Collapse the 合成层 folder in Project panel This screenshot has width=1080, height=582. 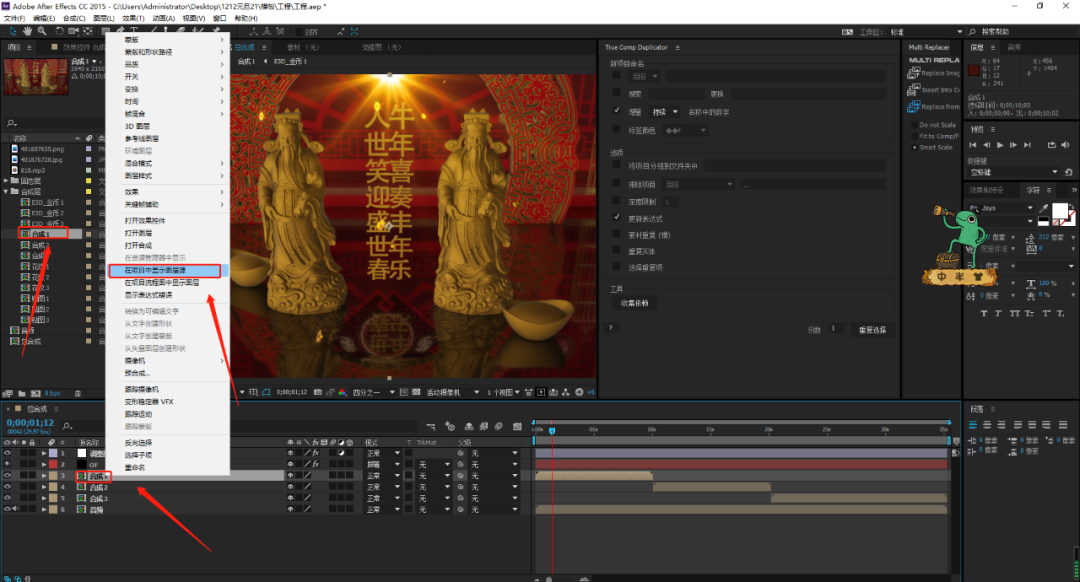point(6,191)
